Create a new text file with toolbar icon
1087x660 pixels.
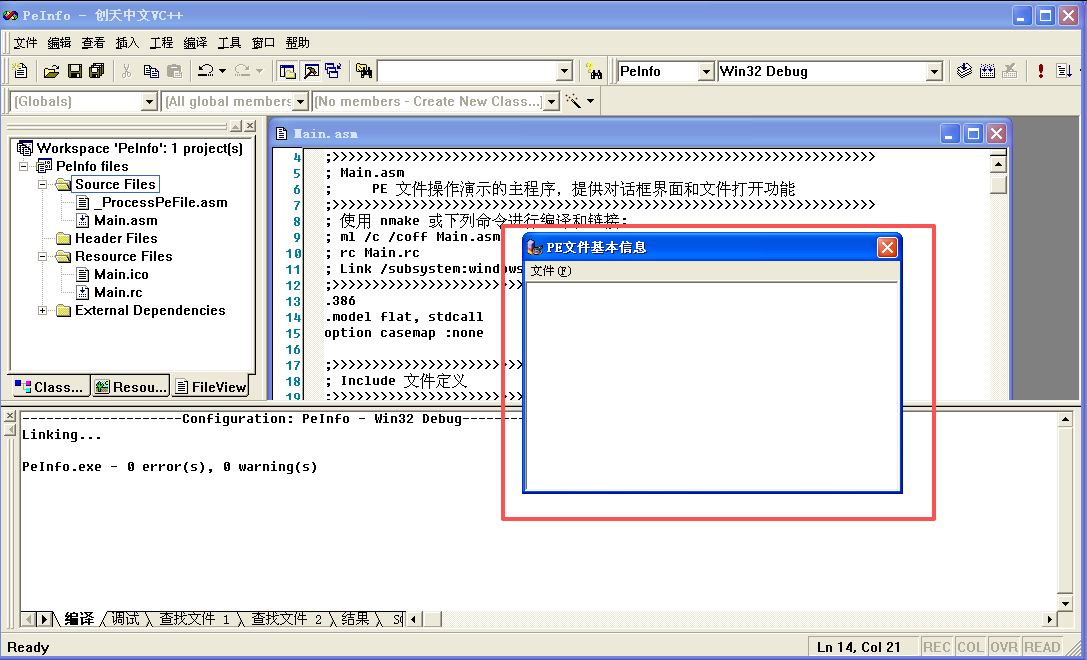point(20,71)
